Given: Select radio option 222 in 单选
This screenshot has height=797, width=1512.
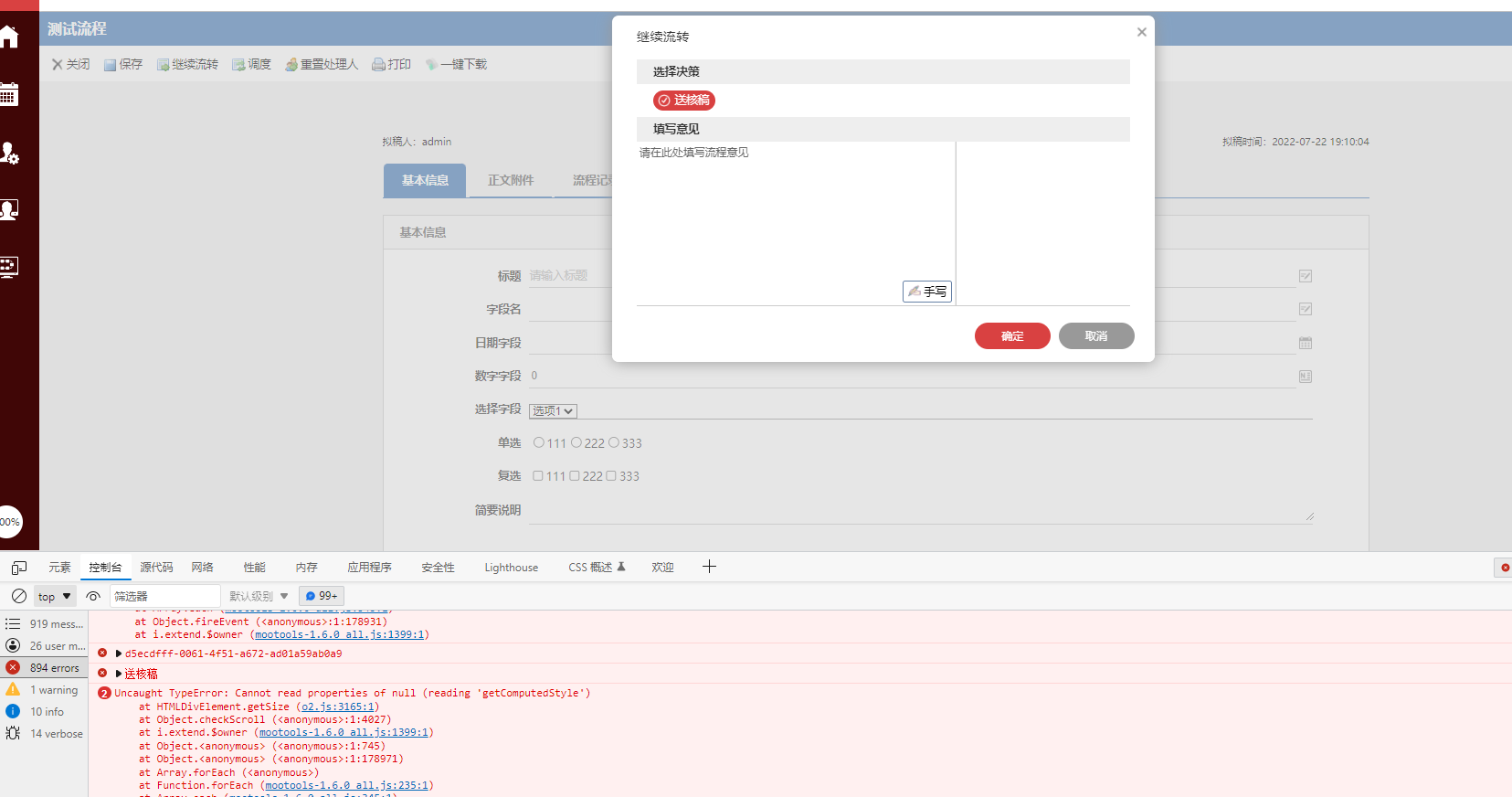Looking at the screenshot, I should (576, 443).
